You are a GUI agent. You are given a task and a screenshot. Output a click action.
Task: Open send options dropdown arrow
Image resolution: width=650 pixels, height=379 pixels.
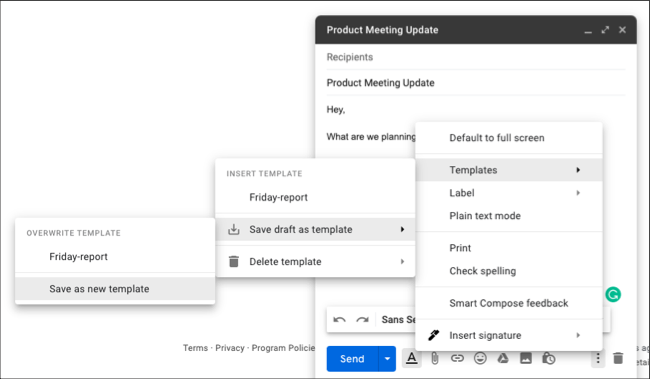387,359
